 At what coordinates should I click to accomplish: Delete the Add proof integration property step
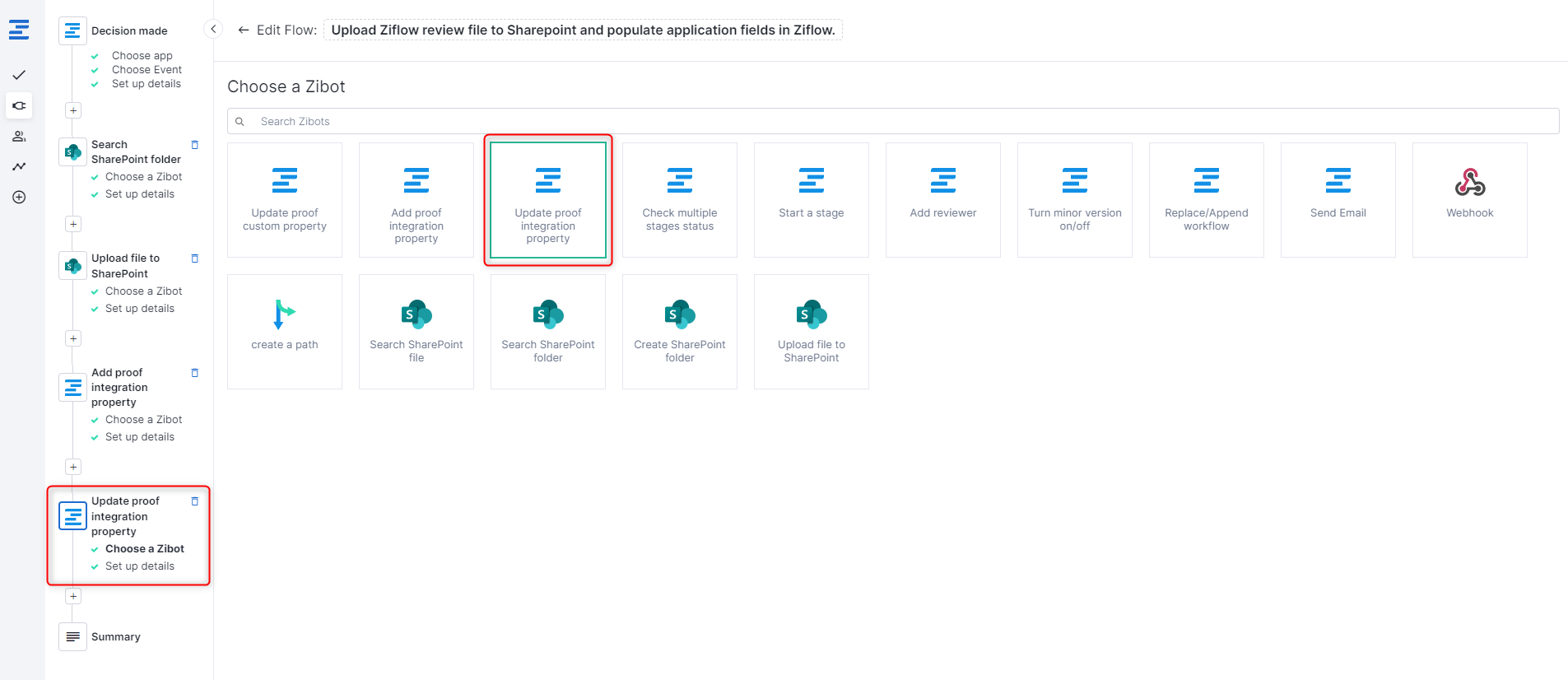[195, 373]
